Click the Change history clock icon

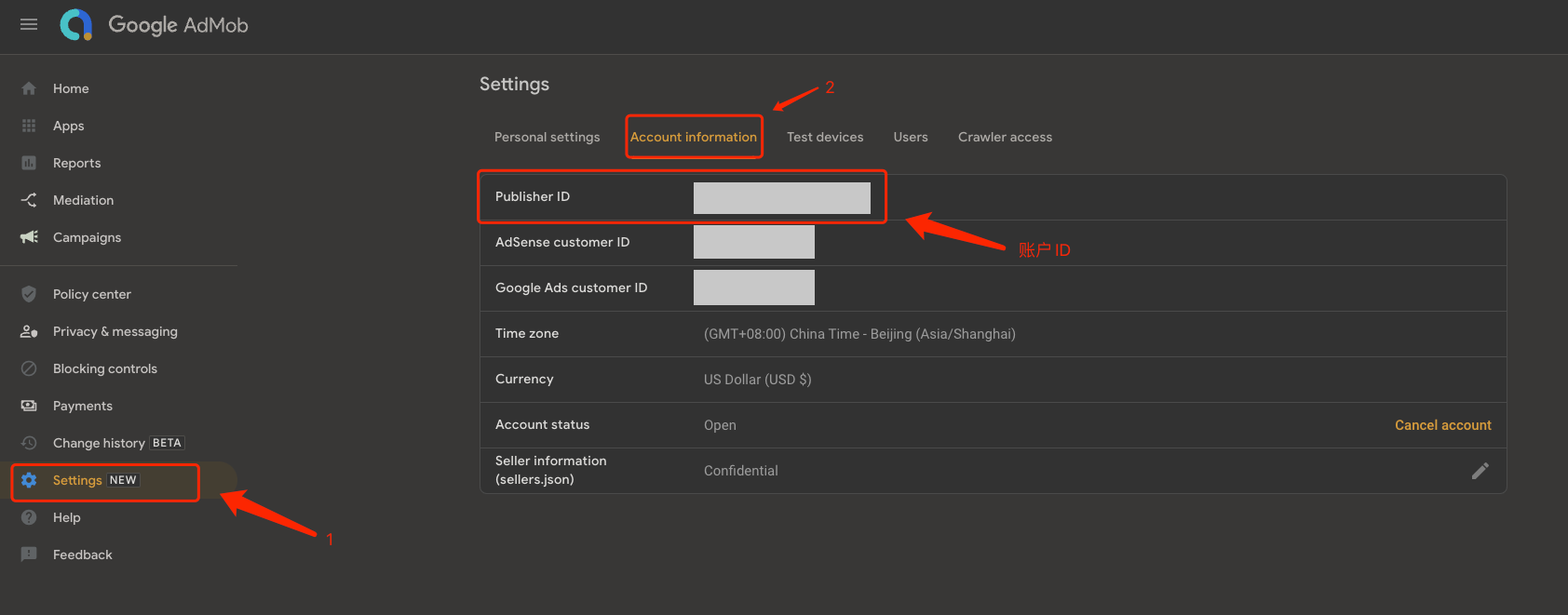29,443
